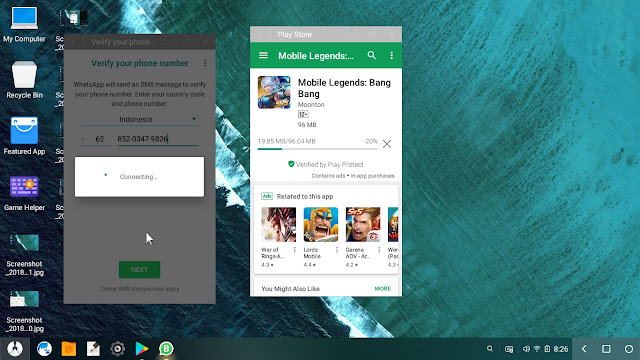Click the volume speaker tray icon
Image resolution: width=640 pixels, height=360 pixels.
(x=526, y=349)
